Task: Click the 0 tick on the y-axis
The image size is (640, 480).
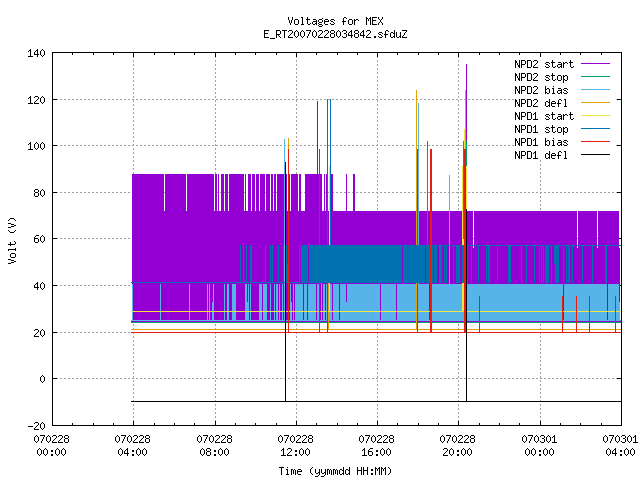Action: click(42, 379)
